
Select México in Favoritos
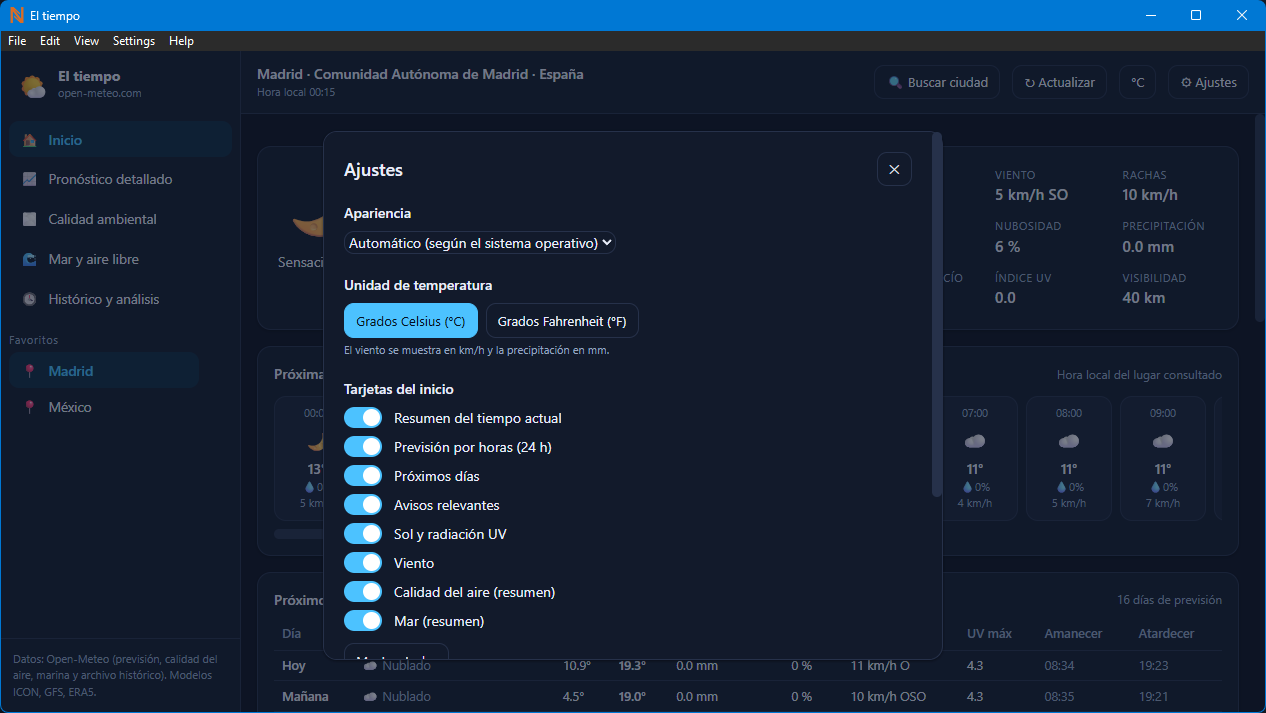[105, 407]
